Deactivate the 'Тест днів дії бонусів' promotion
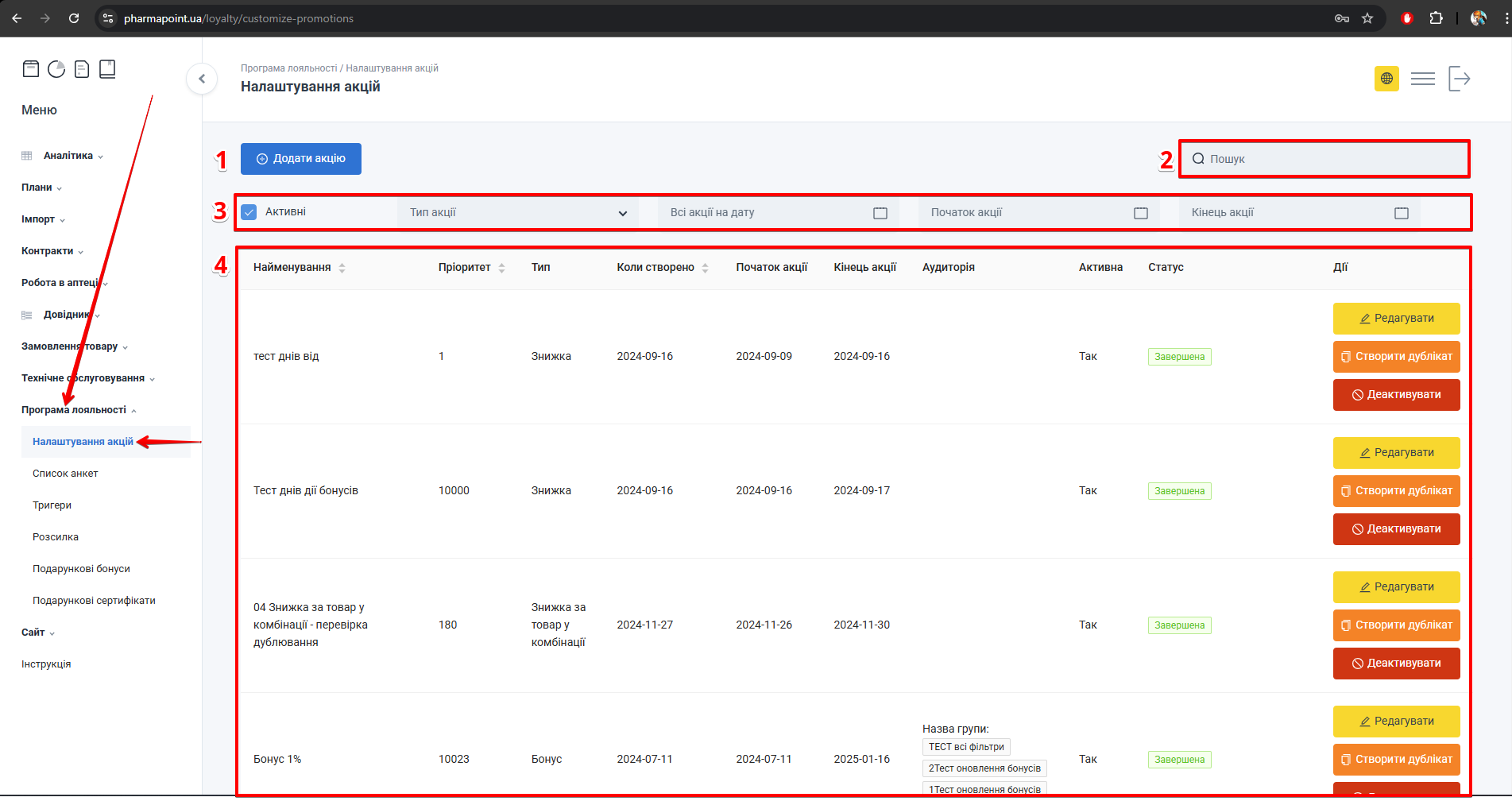The height and width of the screenshot is (801, 1512). [x=1396, y=529]
